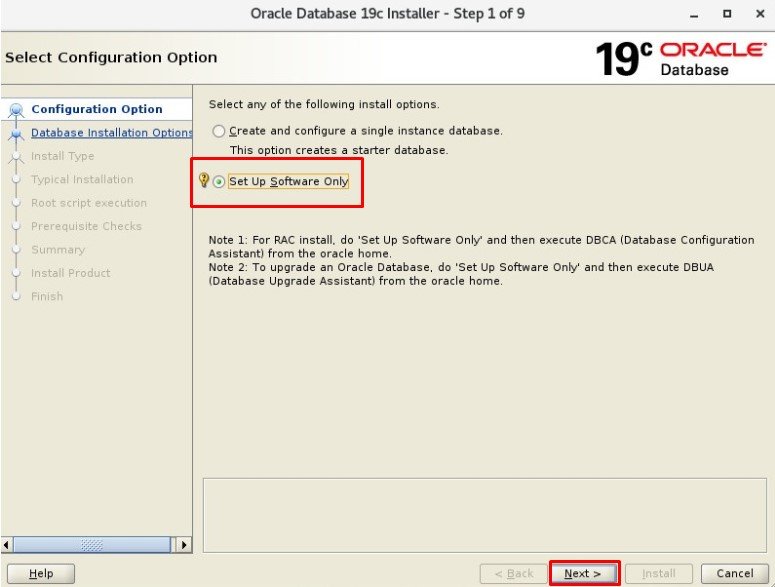Click the Database Installation Options step marker icon

[16, 133]
